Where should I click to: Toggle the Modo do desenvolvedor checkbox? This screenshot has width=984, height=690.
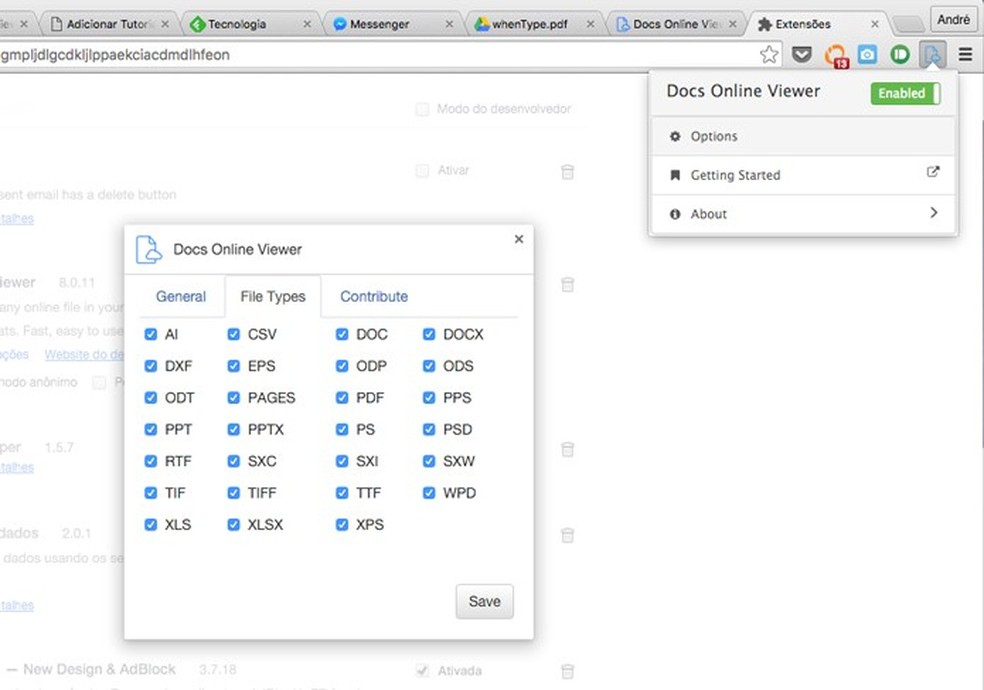click(x=422, y=109)
